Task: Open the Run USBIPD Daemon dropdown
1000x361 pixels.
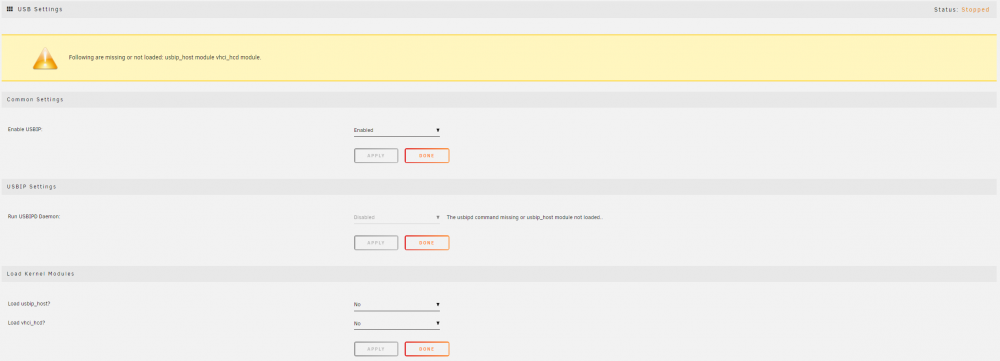Action: tap(397, 217)
